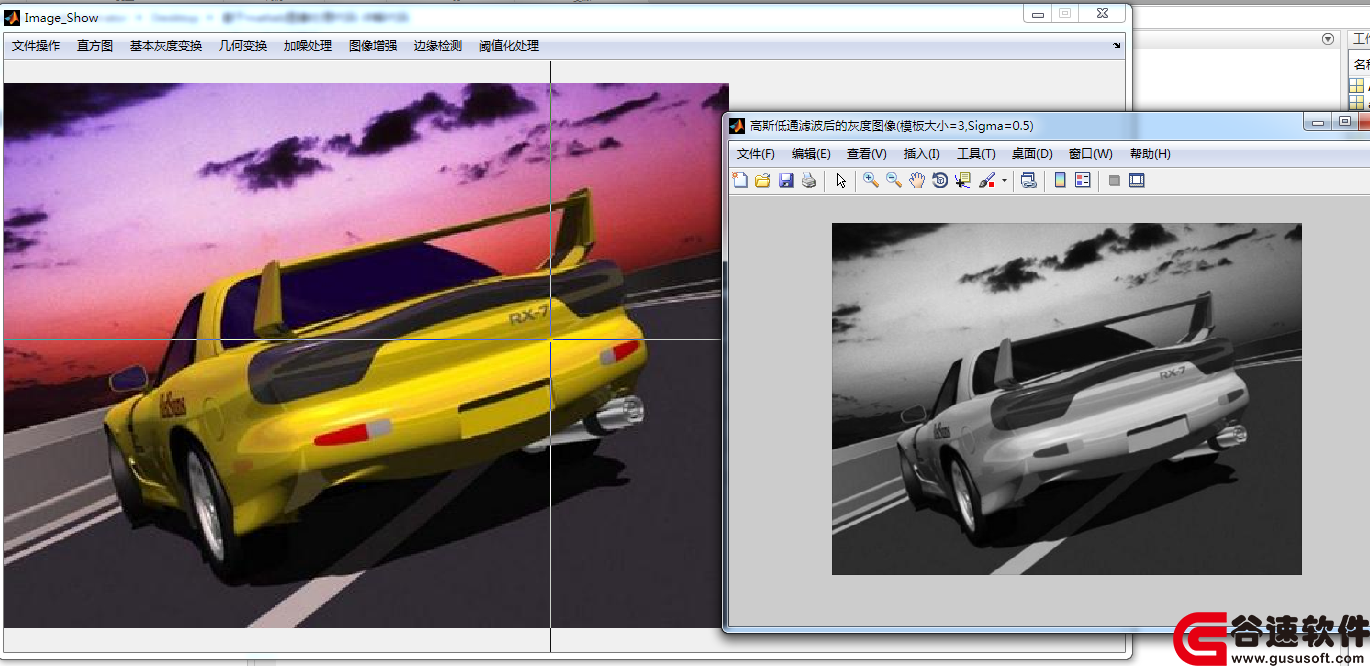Viewport: 1370px width, 666px height.
Task: Click the Open File folder icon
Action: pos(762,181)
